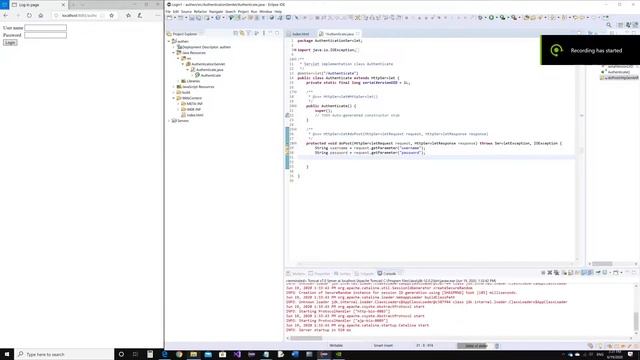The height and width of the screenshot is (360, 640).
Task: Click the Remove All Terminated Launches icon
Action: tap(556, 273)
